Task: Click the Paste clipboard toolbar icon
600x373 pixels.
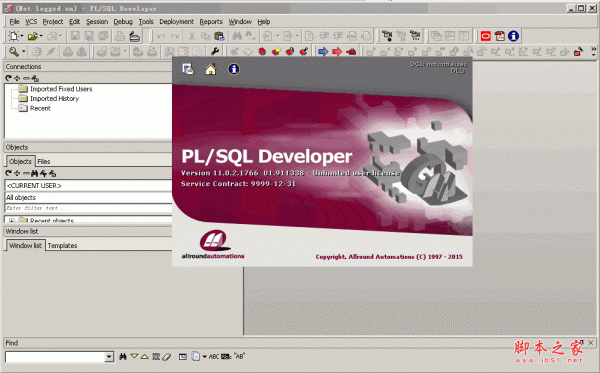Action: pos(219,36)
